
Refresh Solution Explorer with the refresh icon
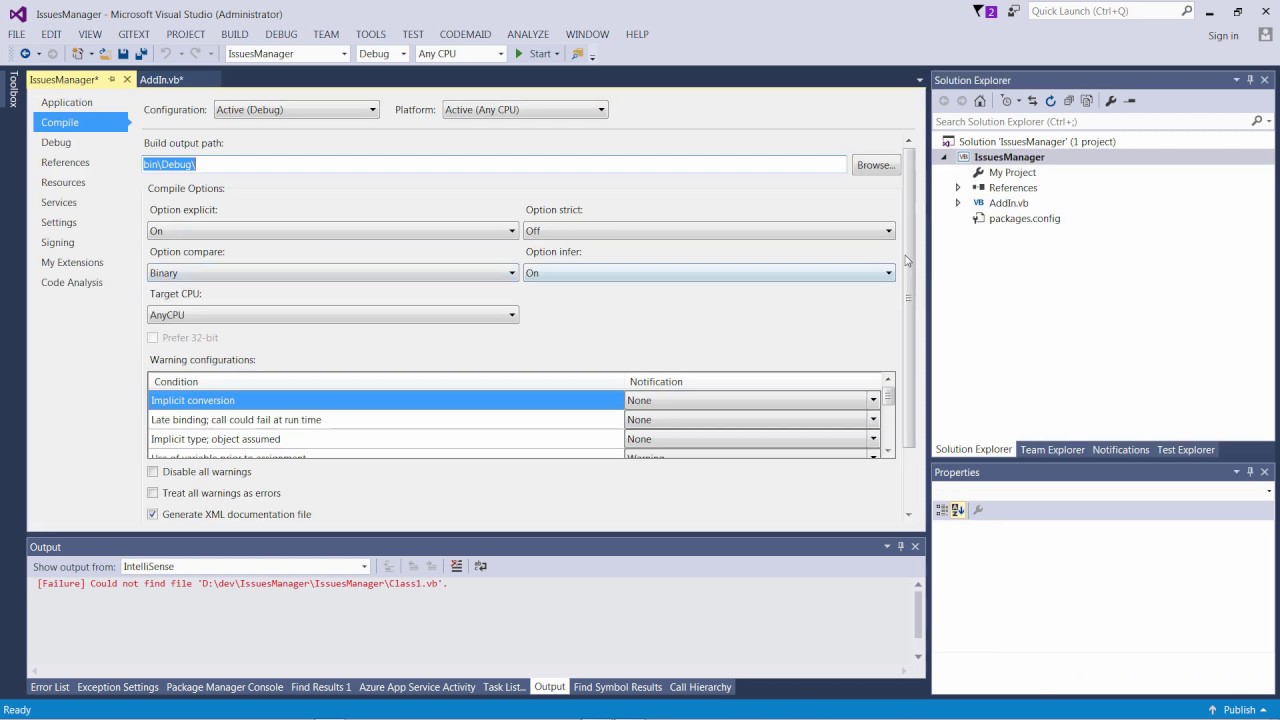click(x=1050, y=101)
